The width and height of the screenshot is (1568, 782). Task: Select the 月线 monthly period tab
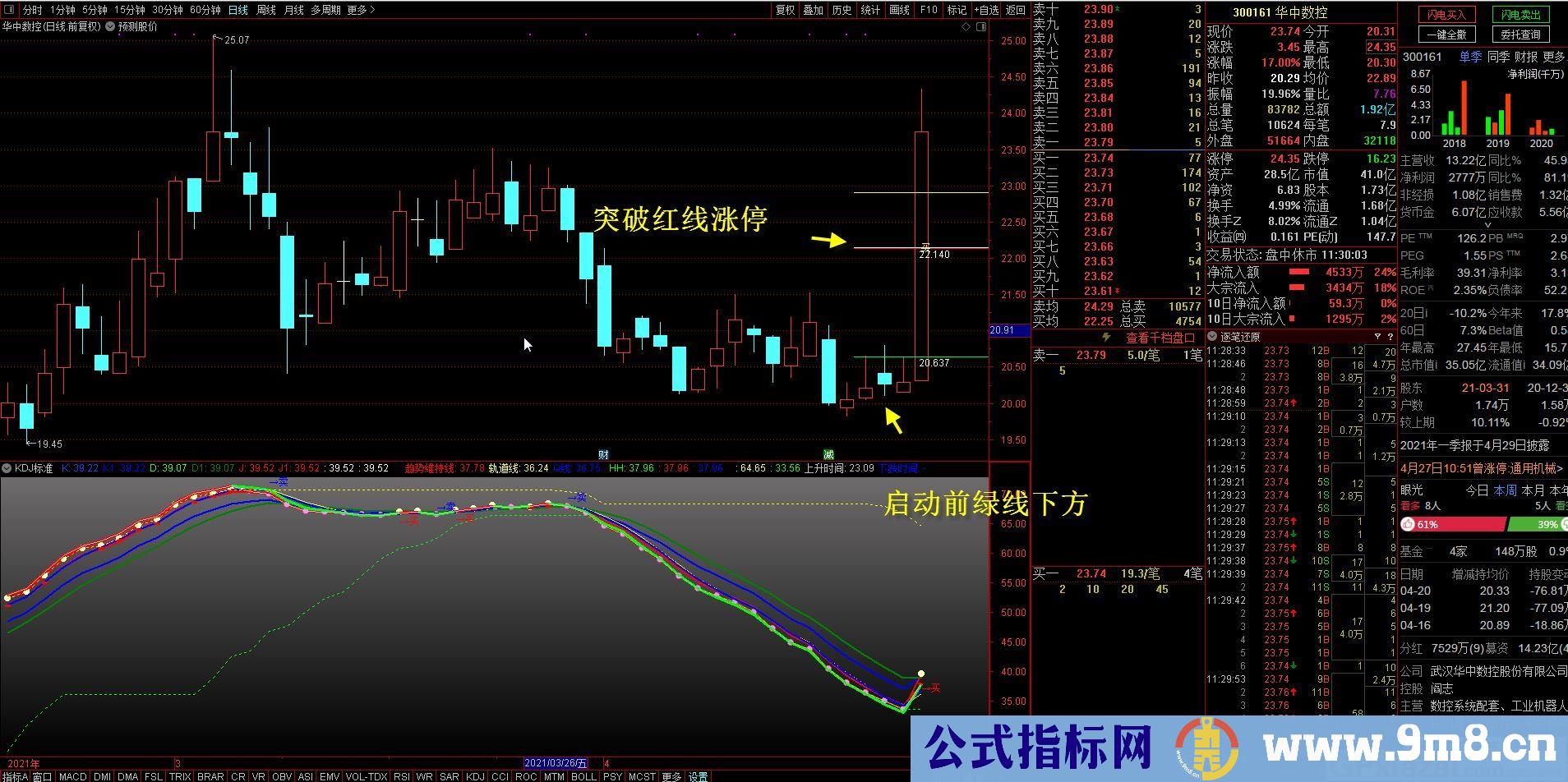pyautogui.click(x=293, y=10)
